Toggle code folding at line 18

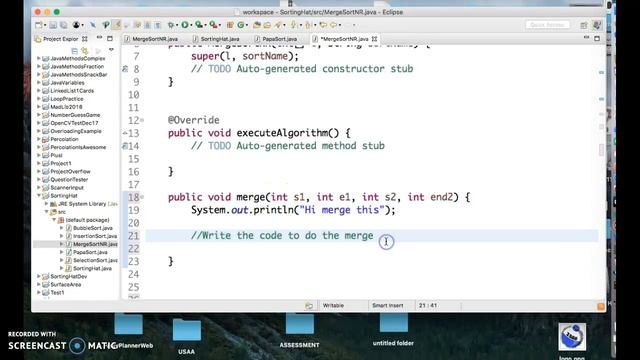[142, 197]
